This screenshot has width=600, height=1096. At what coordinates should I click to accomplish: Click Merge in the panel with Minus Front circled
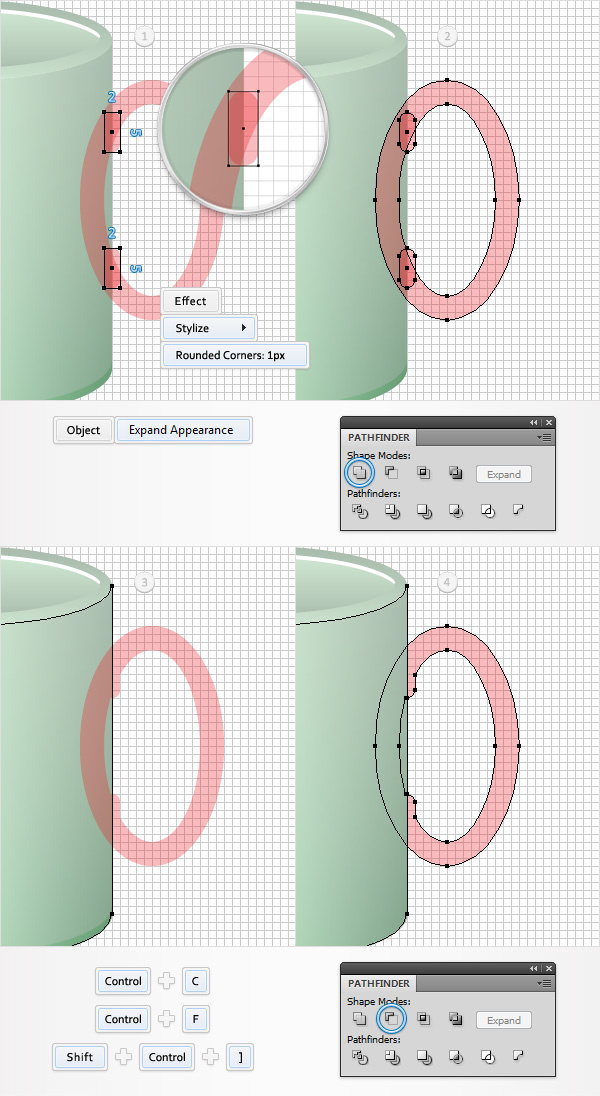424,1057
